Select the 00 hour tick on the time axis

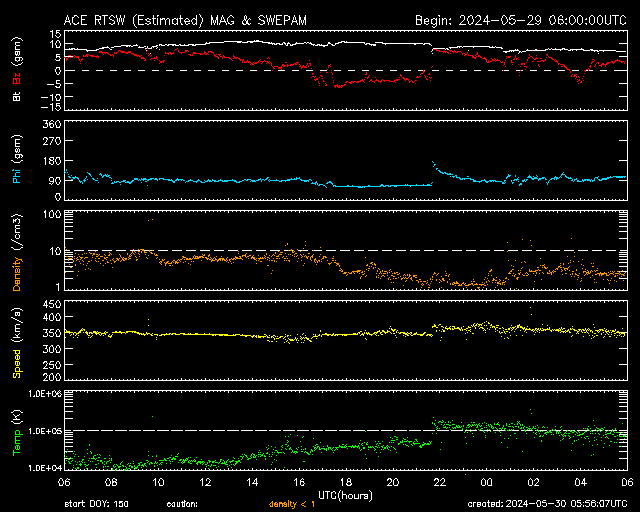[x=486, y=481]
